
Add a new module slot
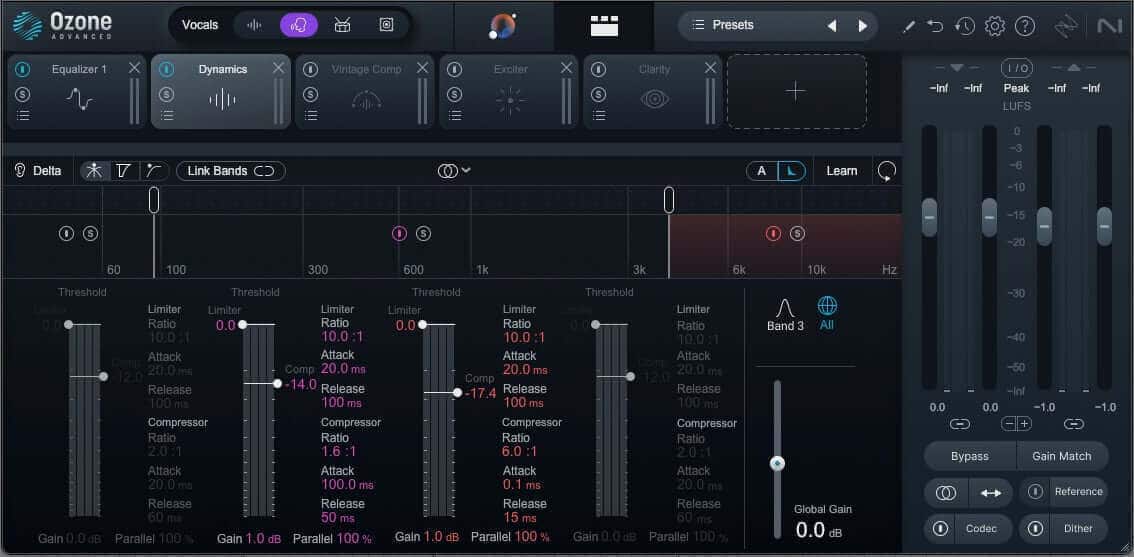click(x=796, y=91)
